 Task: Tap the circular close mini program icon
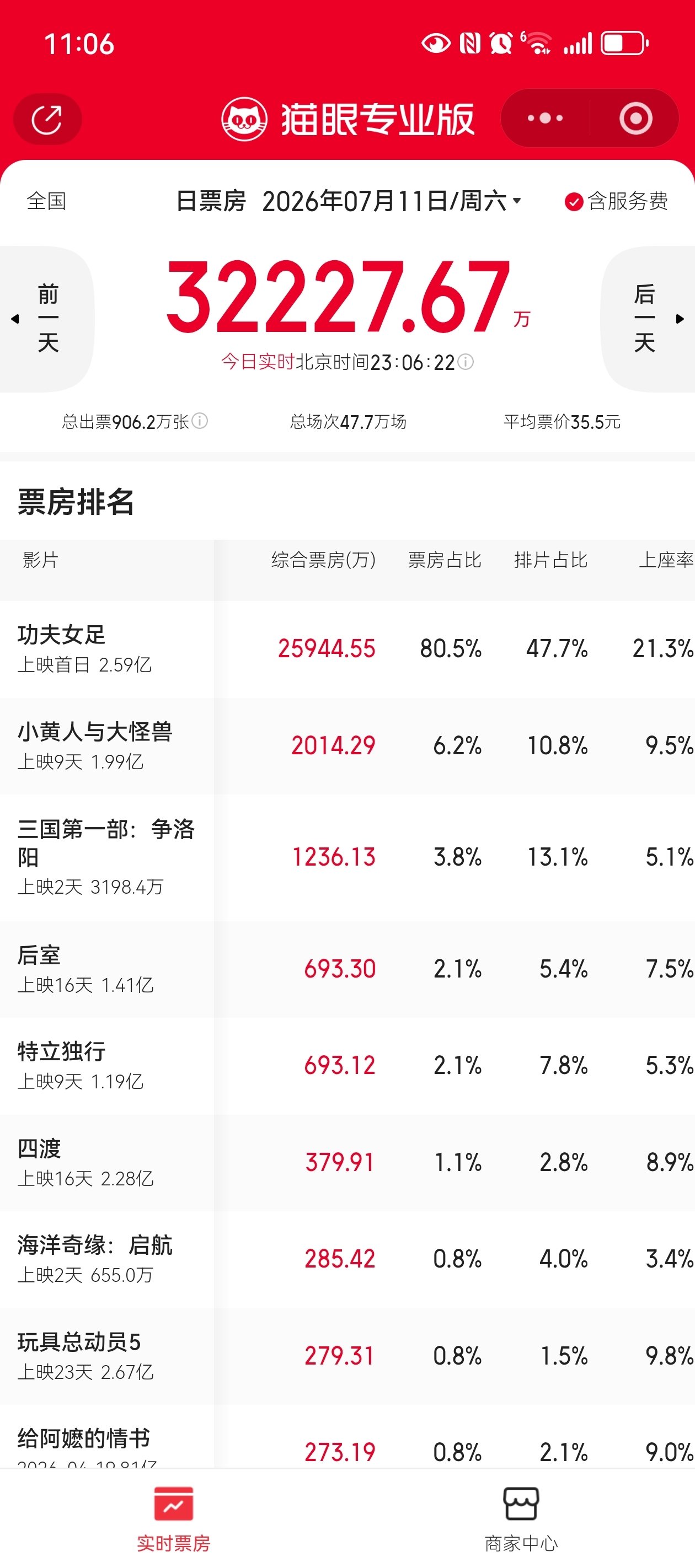coord(635,118)
